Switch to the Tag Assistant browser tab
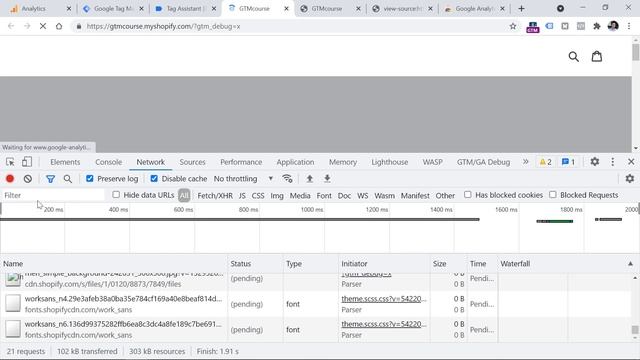 coord(184,9)
